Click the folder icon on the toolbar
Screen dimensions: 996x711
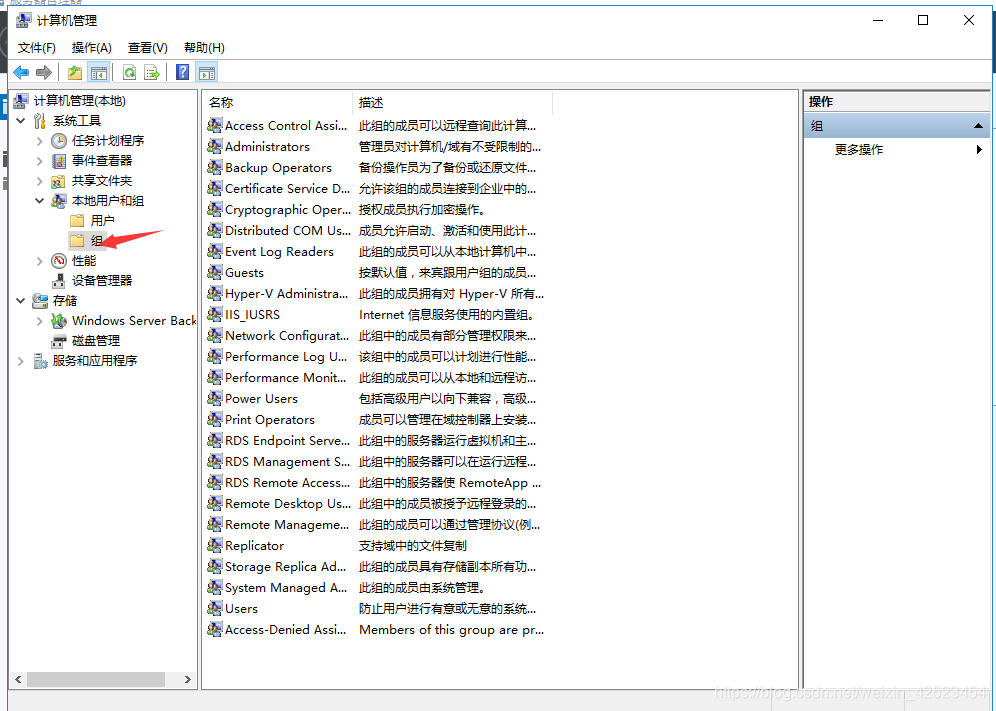click(75, 71)
